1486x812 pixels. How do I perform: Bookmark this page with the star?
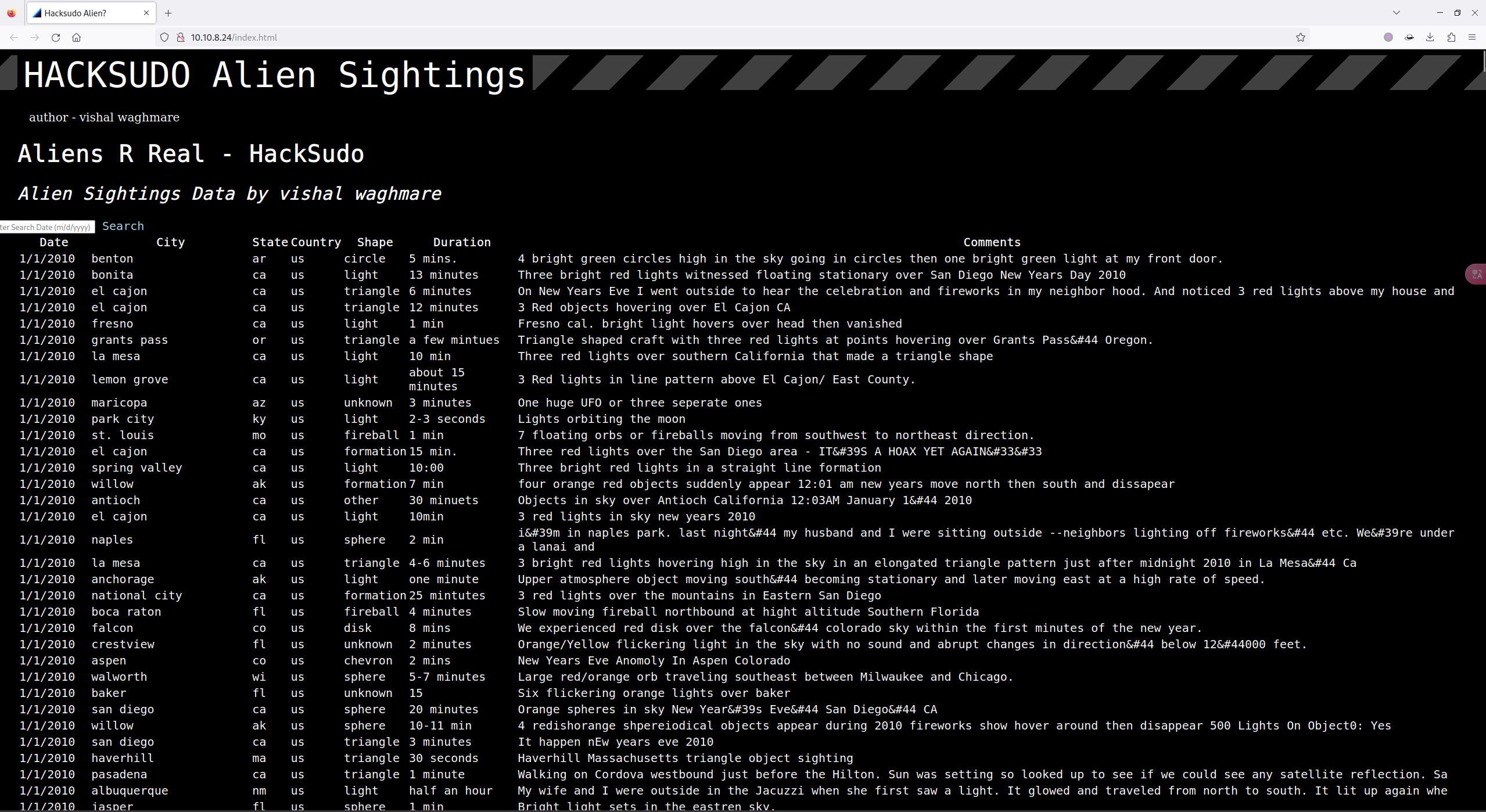pos(1301,37)
